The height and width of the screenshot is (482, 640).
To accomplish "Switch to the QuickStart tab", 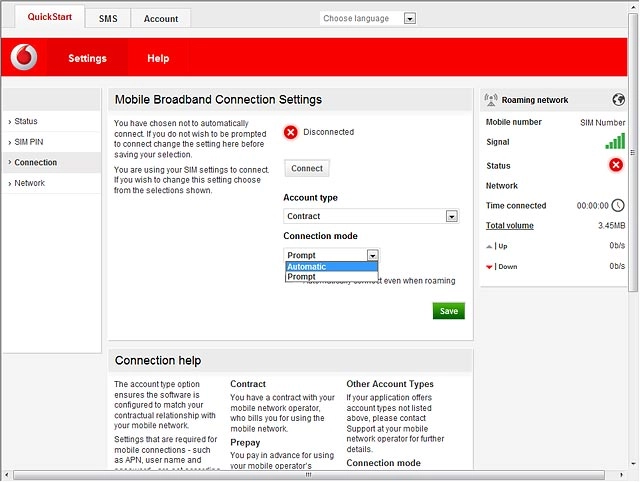I will pos(50,17).
